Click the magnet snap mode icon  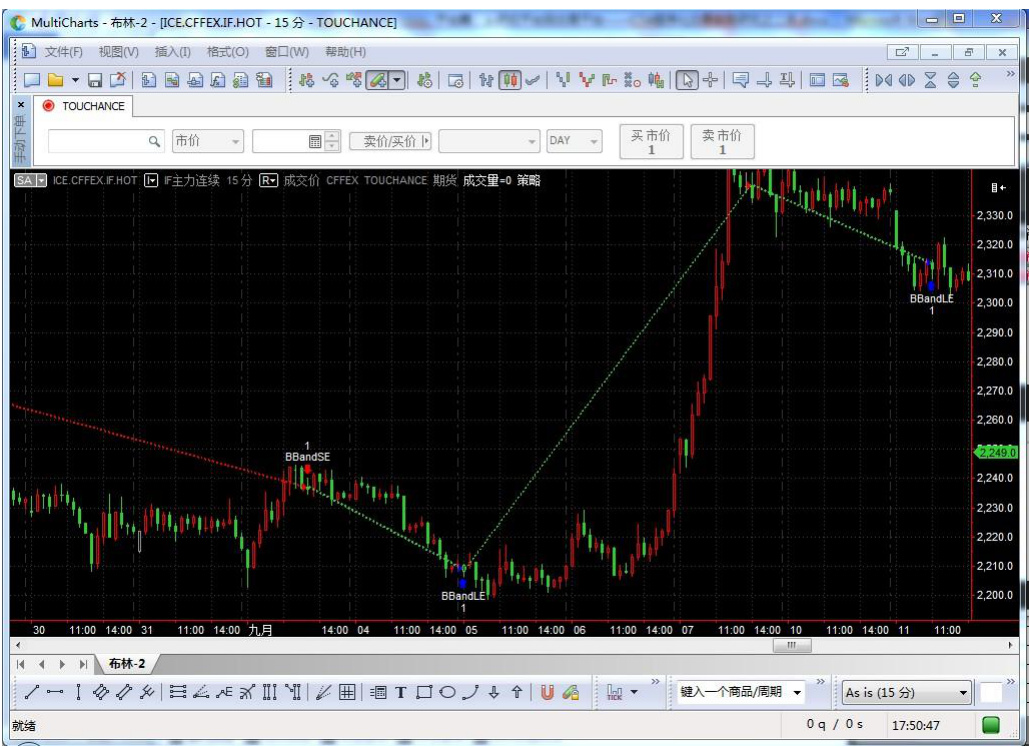[547, 692]
